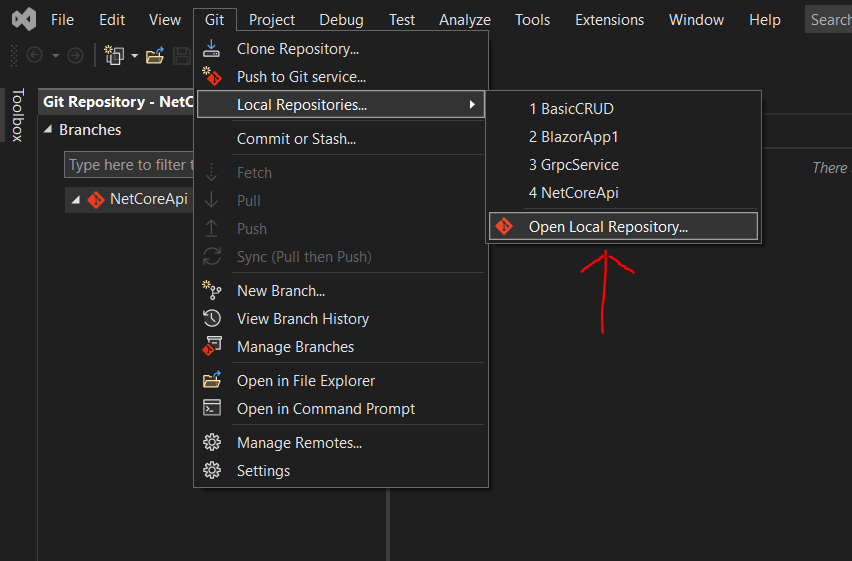852x561 pixels.
Task: Open the Toolbox side tab
Action: (18, 115)
